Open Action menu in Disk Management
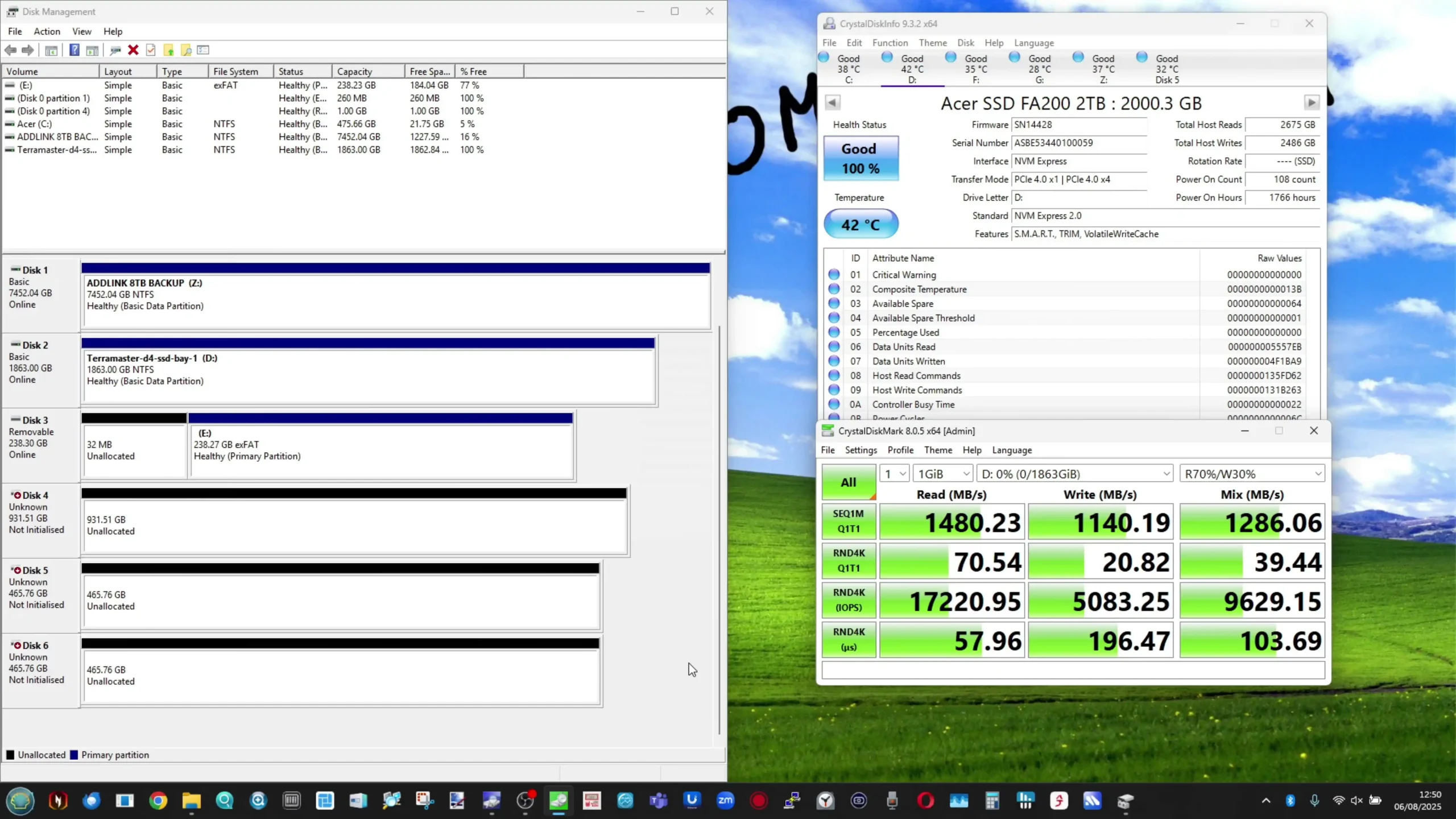The width and height of the screenshot is (1456, 819). click(x=47, y=31)
